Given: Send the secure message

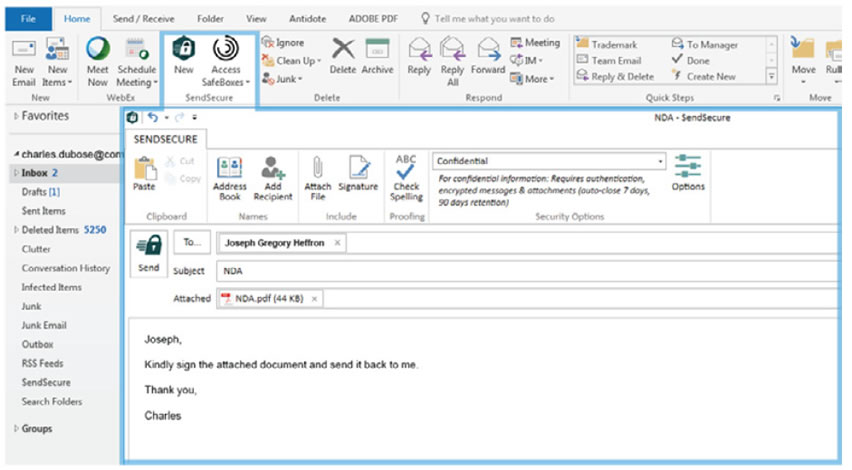Looking at the screenshot, I should [149, 254].
